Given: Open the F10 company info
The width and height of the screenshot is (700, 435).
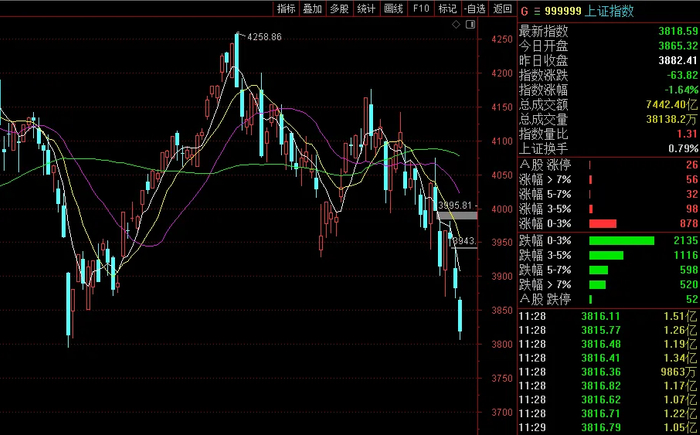Looking at the screenshot, I should (x=421, y=8).
